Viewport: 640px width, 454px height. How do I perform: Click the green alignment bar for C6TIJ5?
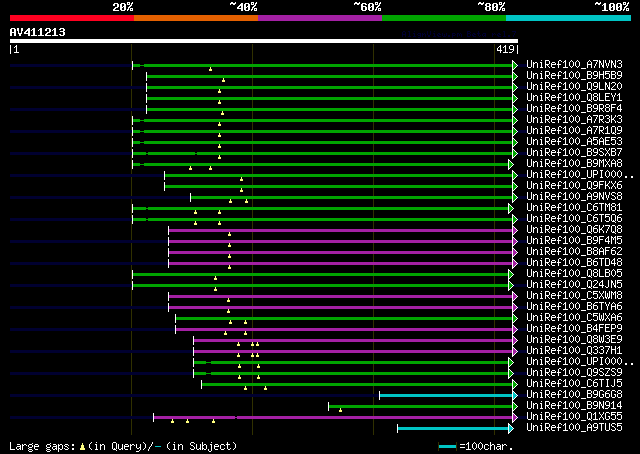(357, 385)
